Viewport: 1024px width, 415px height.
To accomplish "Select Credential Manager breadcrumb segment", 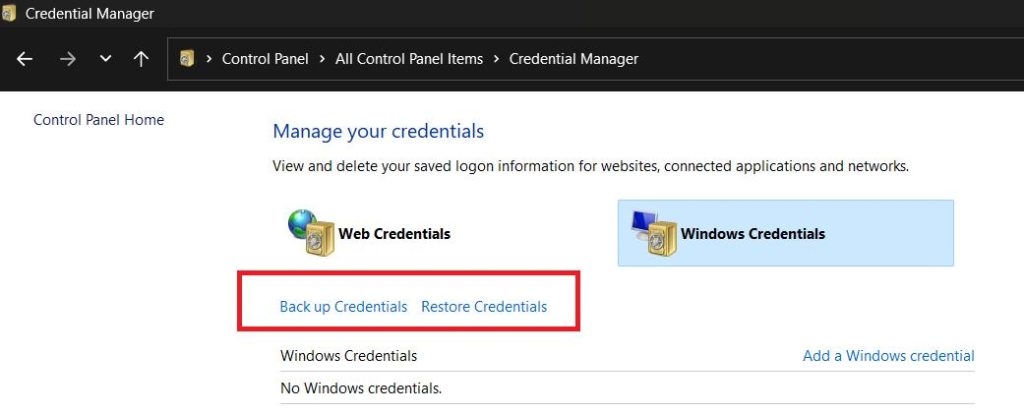I will 573,59.
